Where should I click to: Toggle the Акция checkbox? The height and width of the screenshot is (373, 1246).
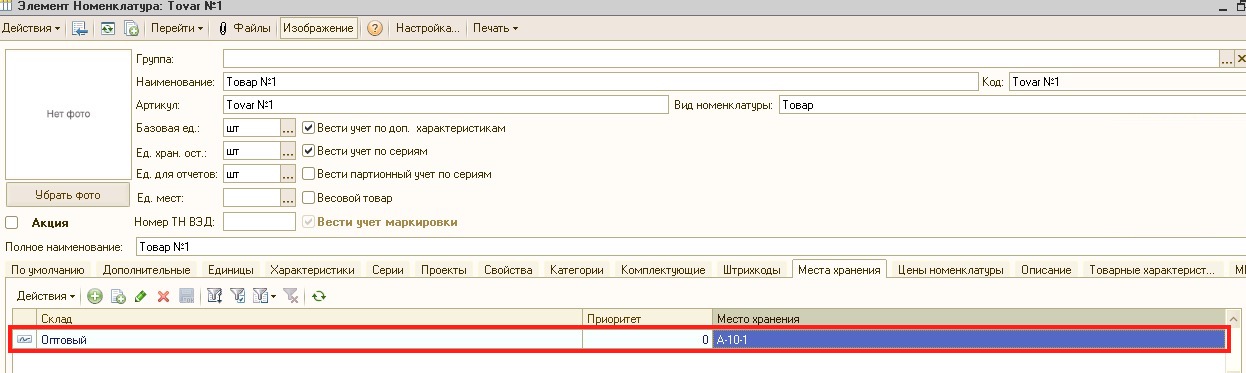[12, 223]
